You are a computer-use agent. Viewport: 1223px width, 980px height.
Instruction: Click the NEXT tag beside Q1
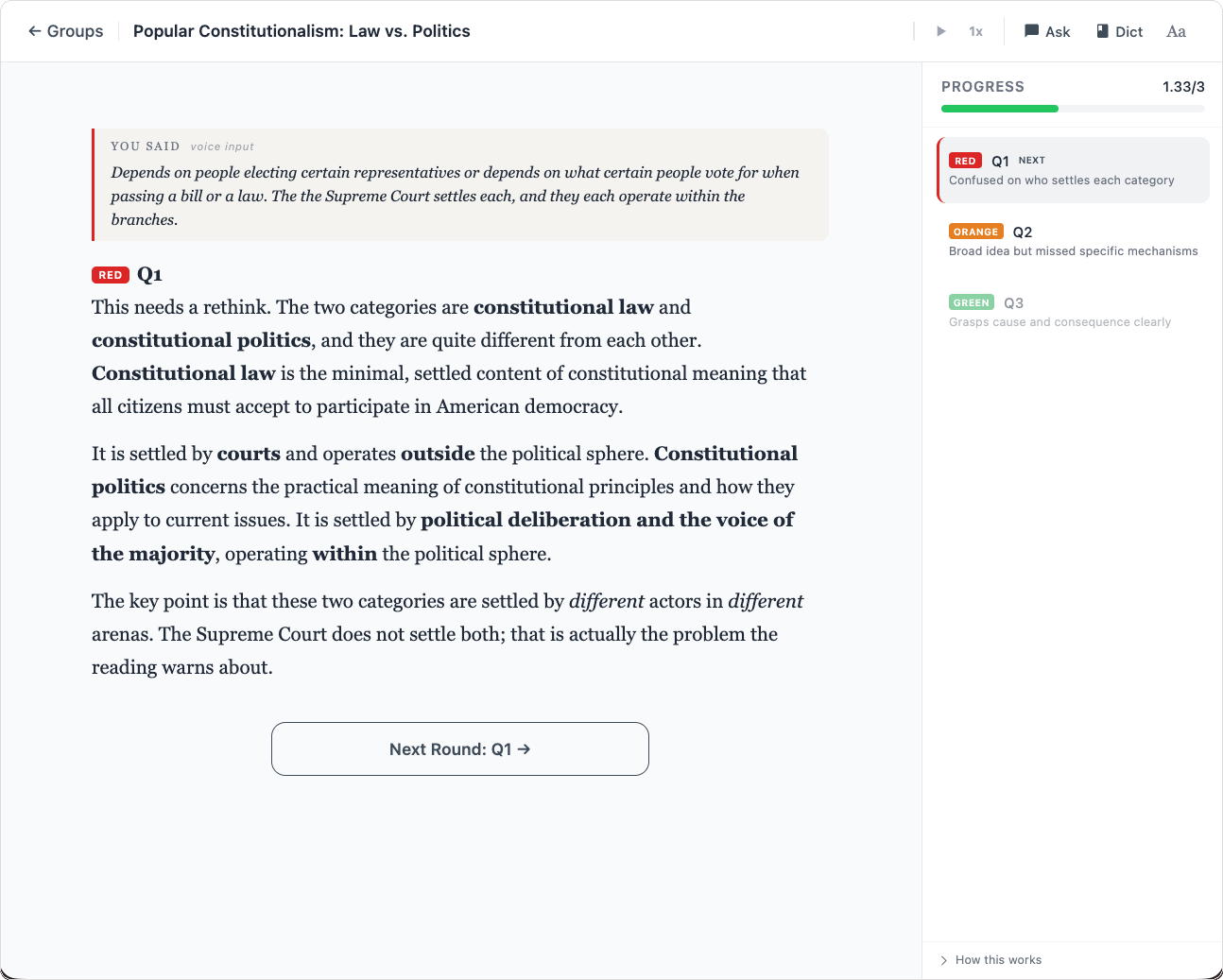coord(1031,161)
